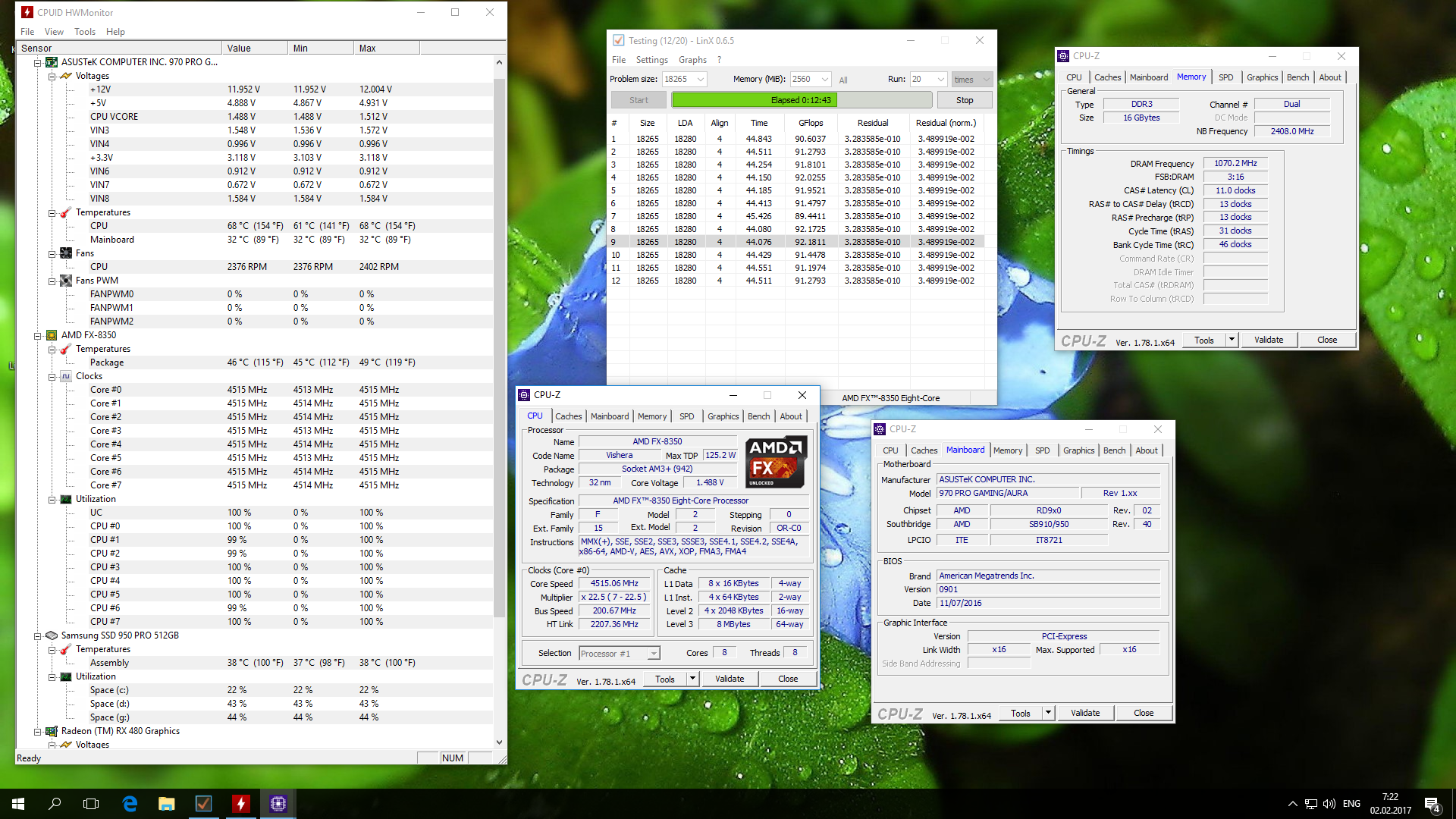Click the volume icon in the system tray
The height and width of the screenshot is (819, 1456).
(1329, 804)
